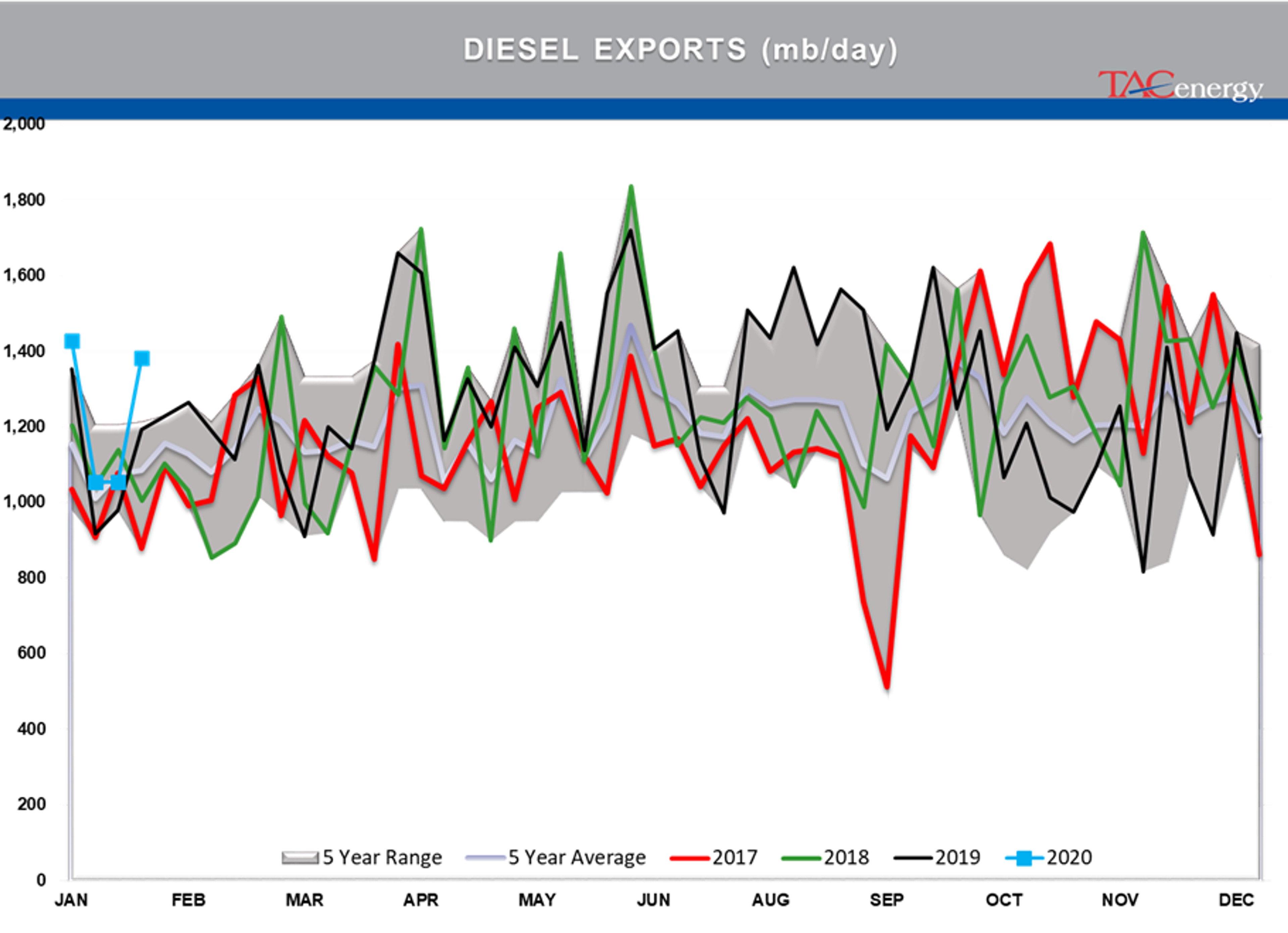Click the 1,000 y-axis value
The height and width of the screenshot is (933, 1288).
point(24,502)
